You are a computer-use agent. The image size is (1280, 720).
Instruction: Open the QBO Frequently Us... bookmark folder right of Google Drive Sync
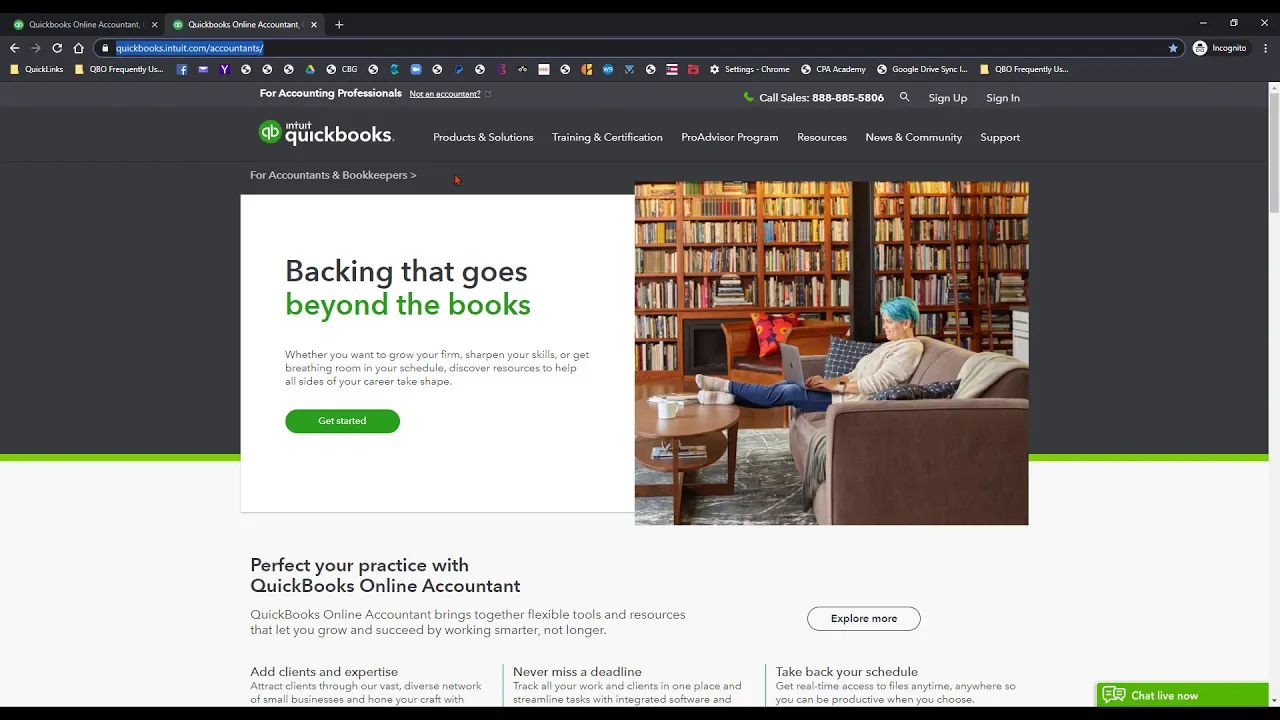1025,69
